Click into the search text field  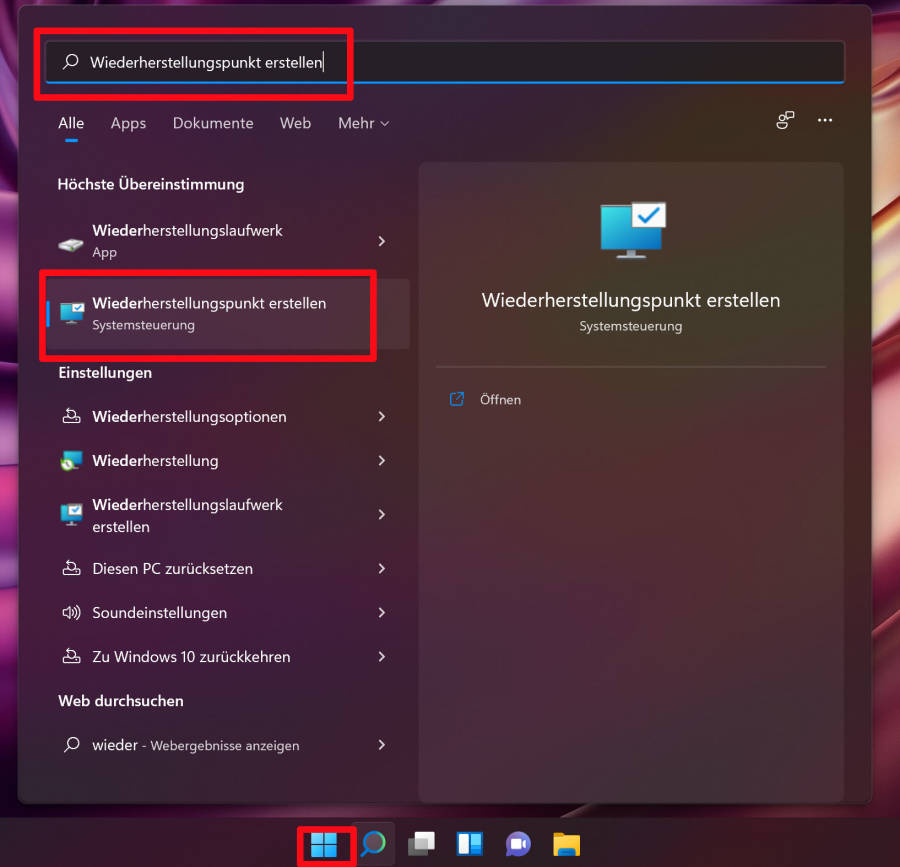[x=450, y=62]
